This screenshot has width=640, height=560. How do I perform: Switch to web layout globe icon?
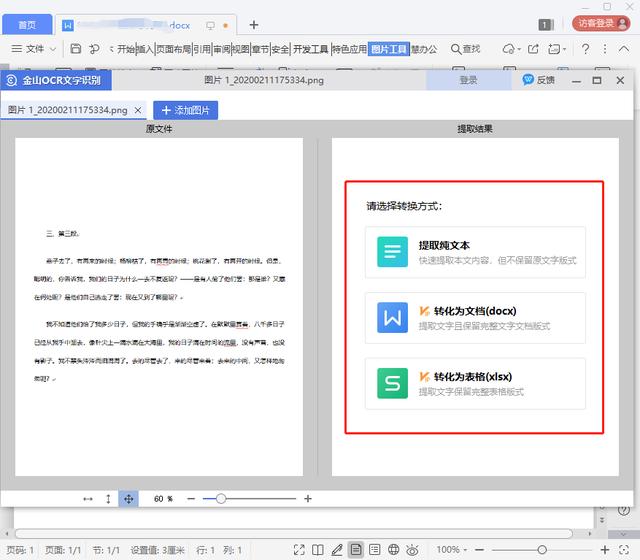pos(393,550)
